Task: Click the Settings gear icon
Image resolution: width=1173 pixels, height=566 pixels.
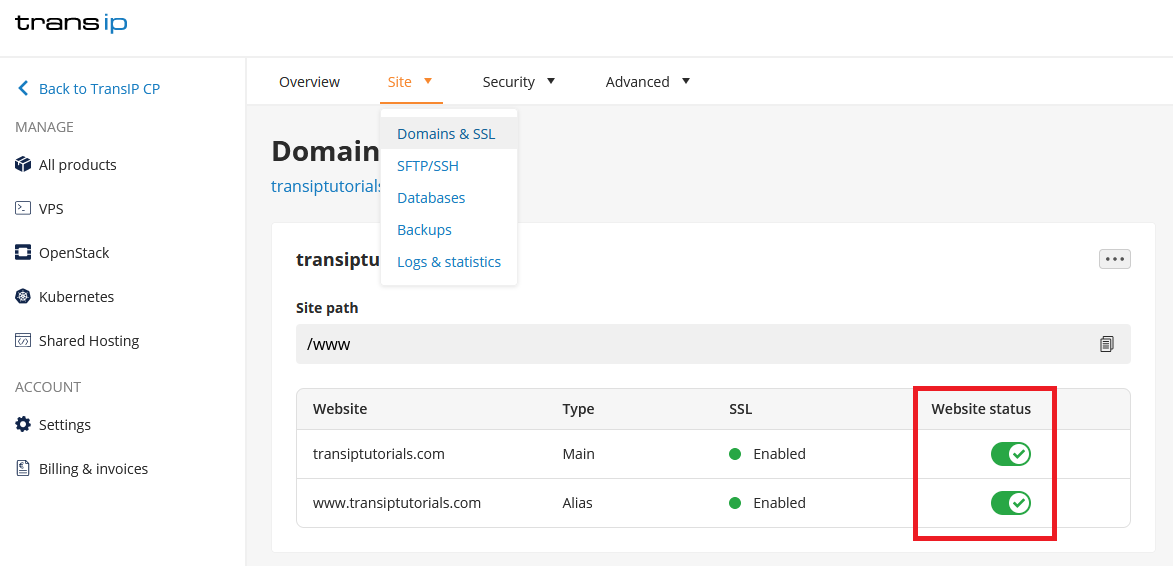Action: 23,424
